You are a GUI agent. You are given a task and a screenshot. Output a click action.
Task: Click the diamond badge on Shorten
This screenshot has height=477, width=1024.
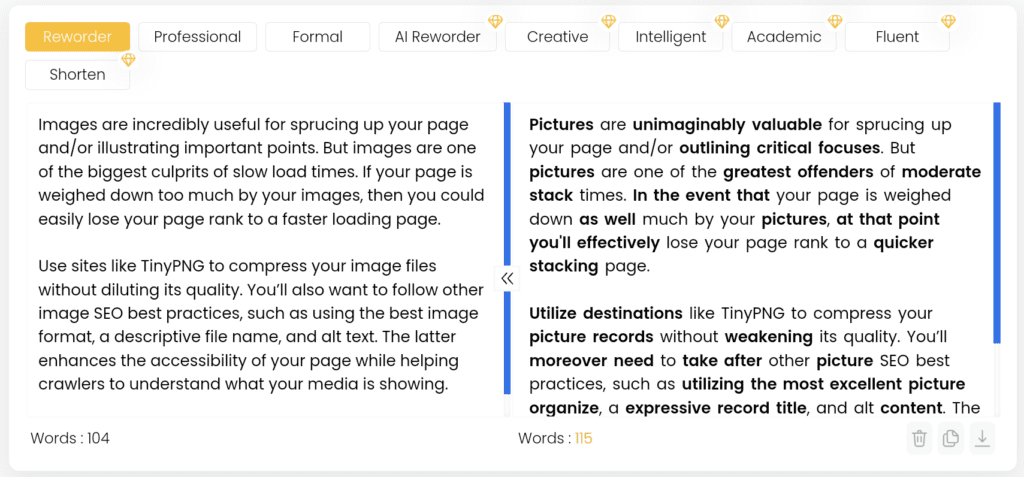tap(129, 59)
